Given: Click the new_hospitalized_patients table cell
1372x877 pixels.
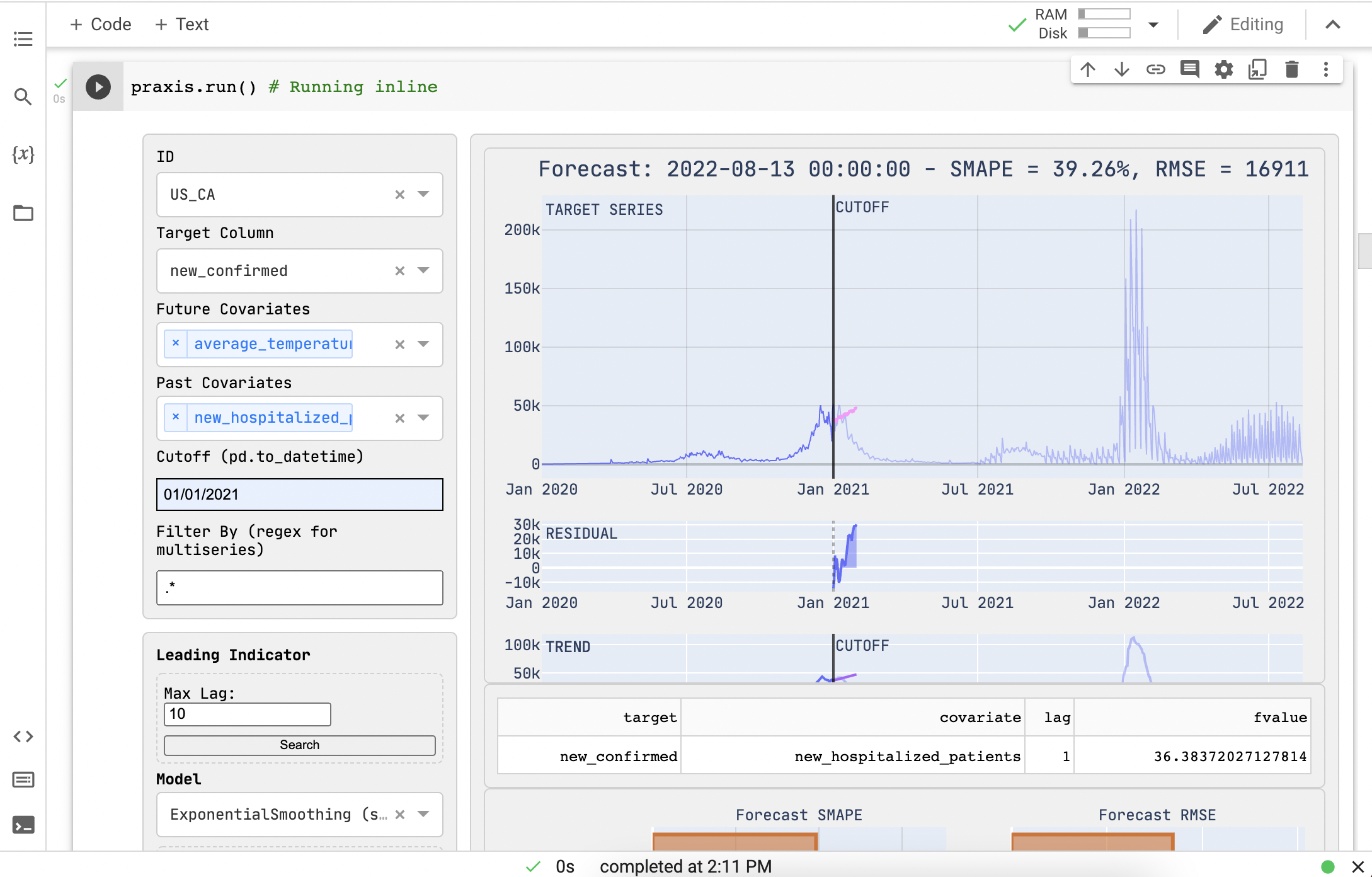Looking at the screenshot, I should (x=853, y=756).
